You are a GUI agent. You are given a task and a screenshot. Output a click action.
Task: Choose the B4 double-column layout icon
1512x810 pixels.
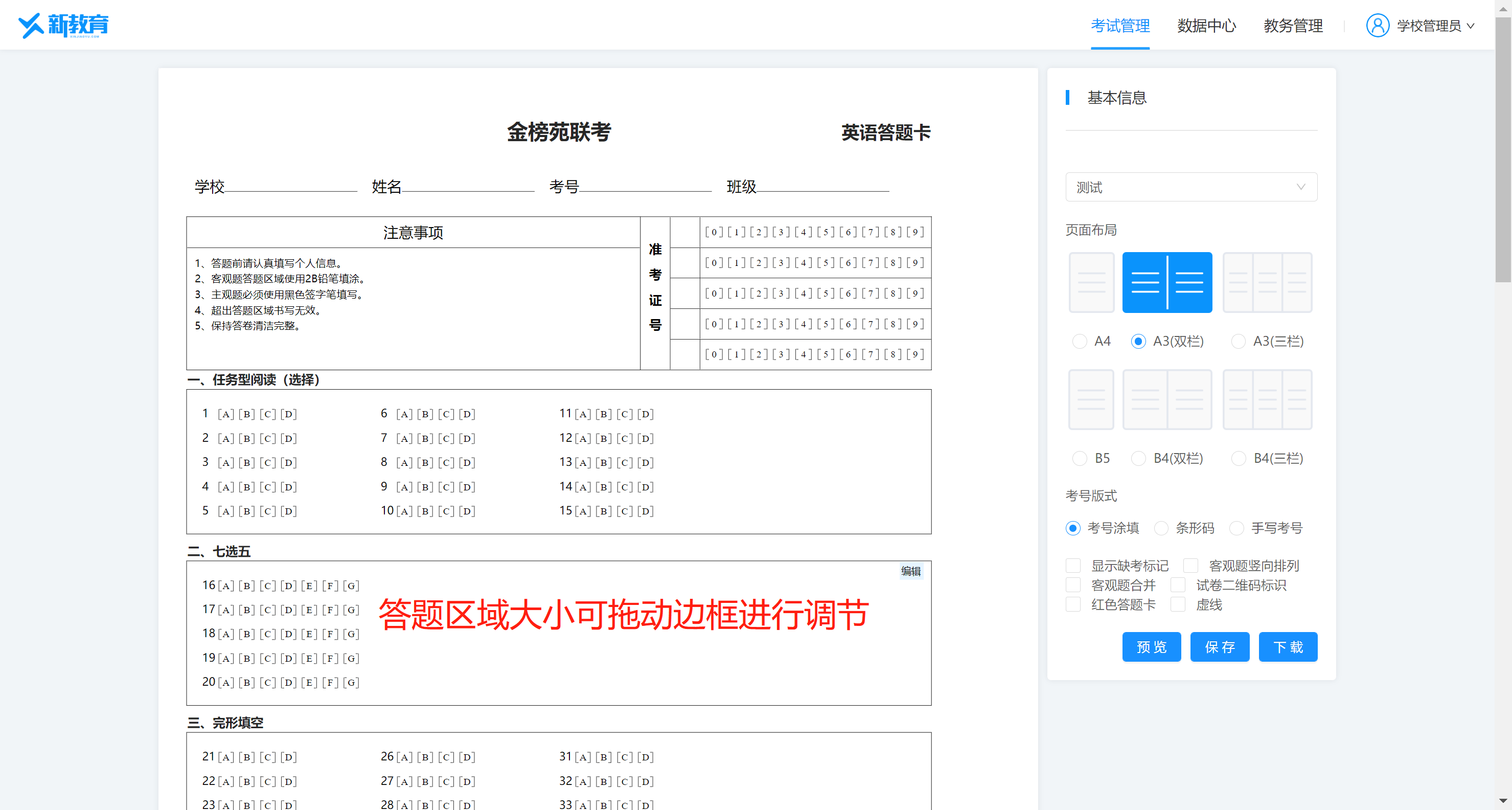point(1167,399)
